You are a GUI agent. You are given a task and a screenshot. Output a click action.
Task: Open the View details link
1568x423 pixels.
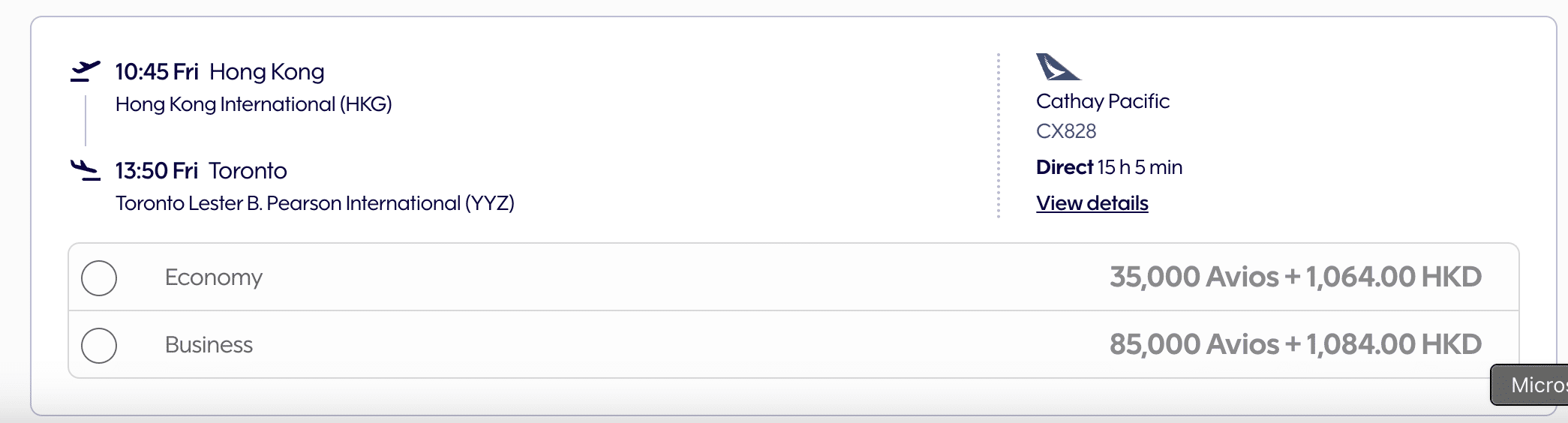click(1092, 203)
